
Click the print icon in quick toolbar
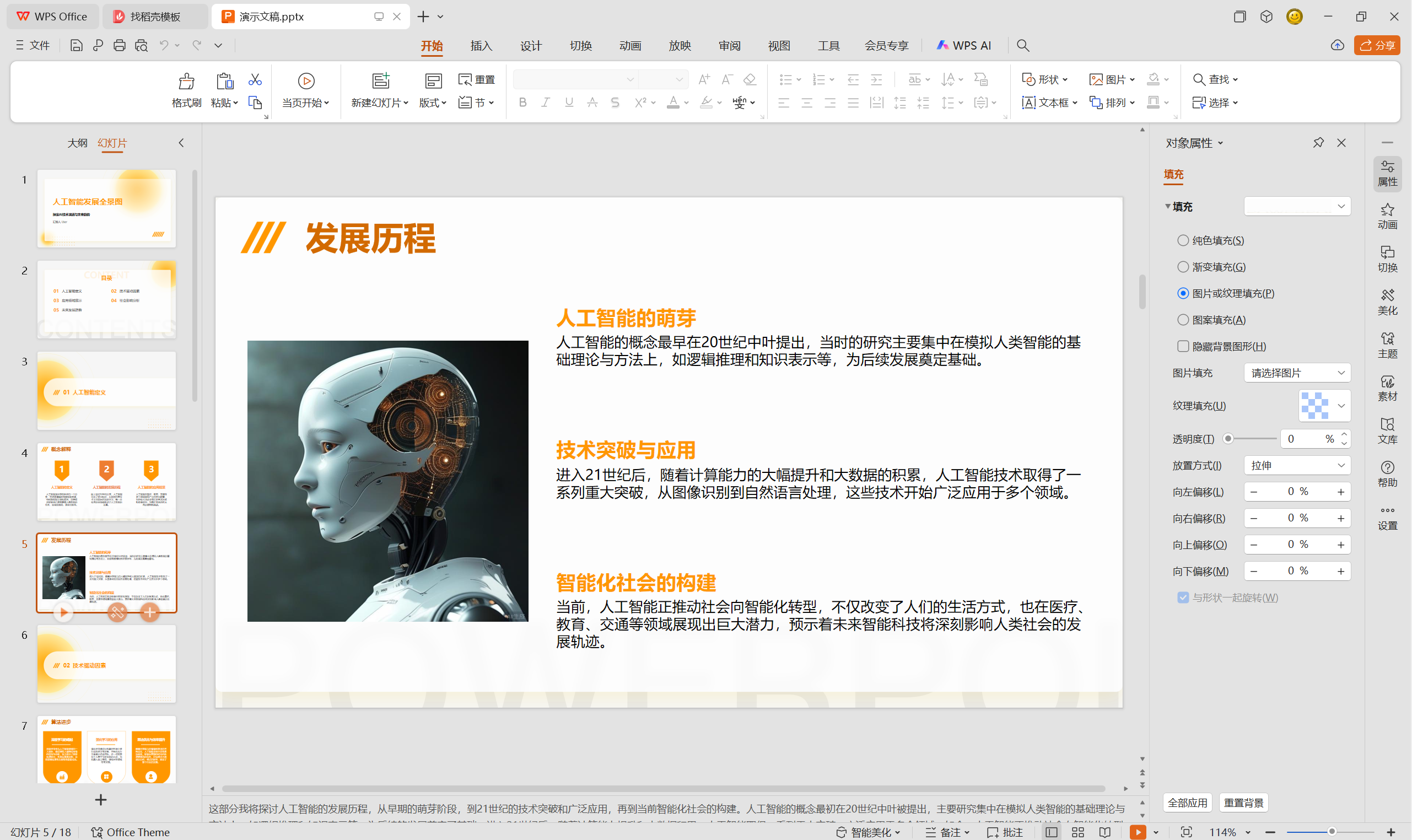click(119, 45)
